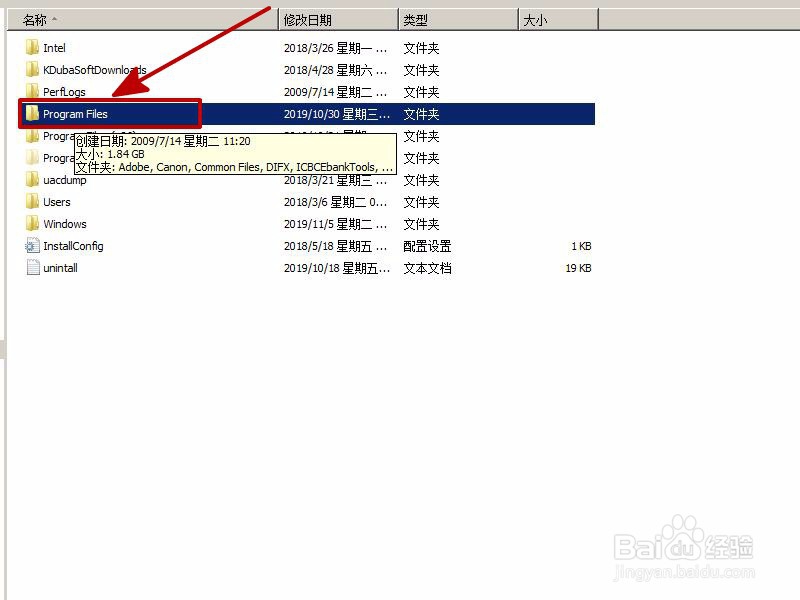Toggle the ascending sort arrow on 名称

pos(55,16)
